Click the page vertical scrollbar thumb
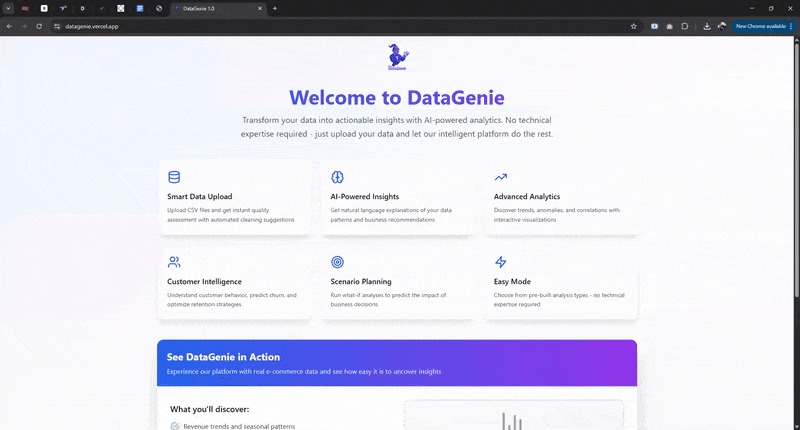The height and width of the screenshot is (430, 800). [796, 168]
